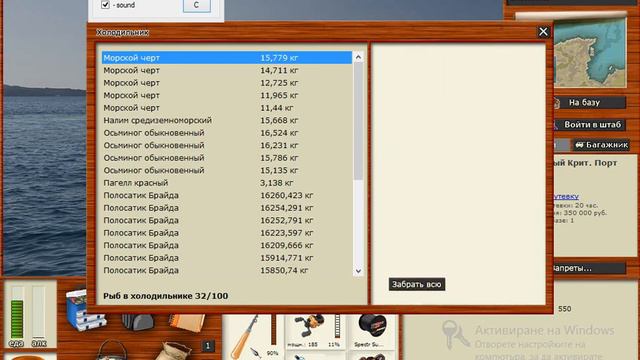Select Морской черт 11,965 кг row
Image resolution: width=640 pixels, height=360 pixels.
[x=227, y=95]
